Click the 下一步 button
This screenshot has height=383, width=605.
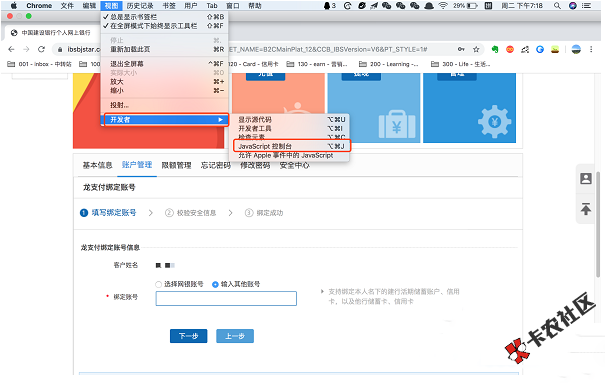(188, 336)
